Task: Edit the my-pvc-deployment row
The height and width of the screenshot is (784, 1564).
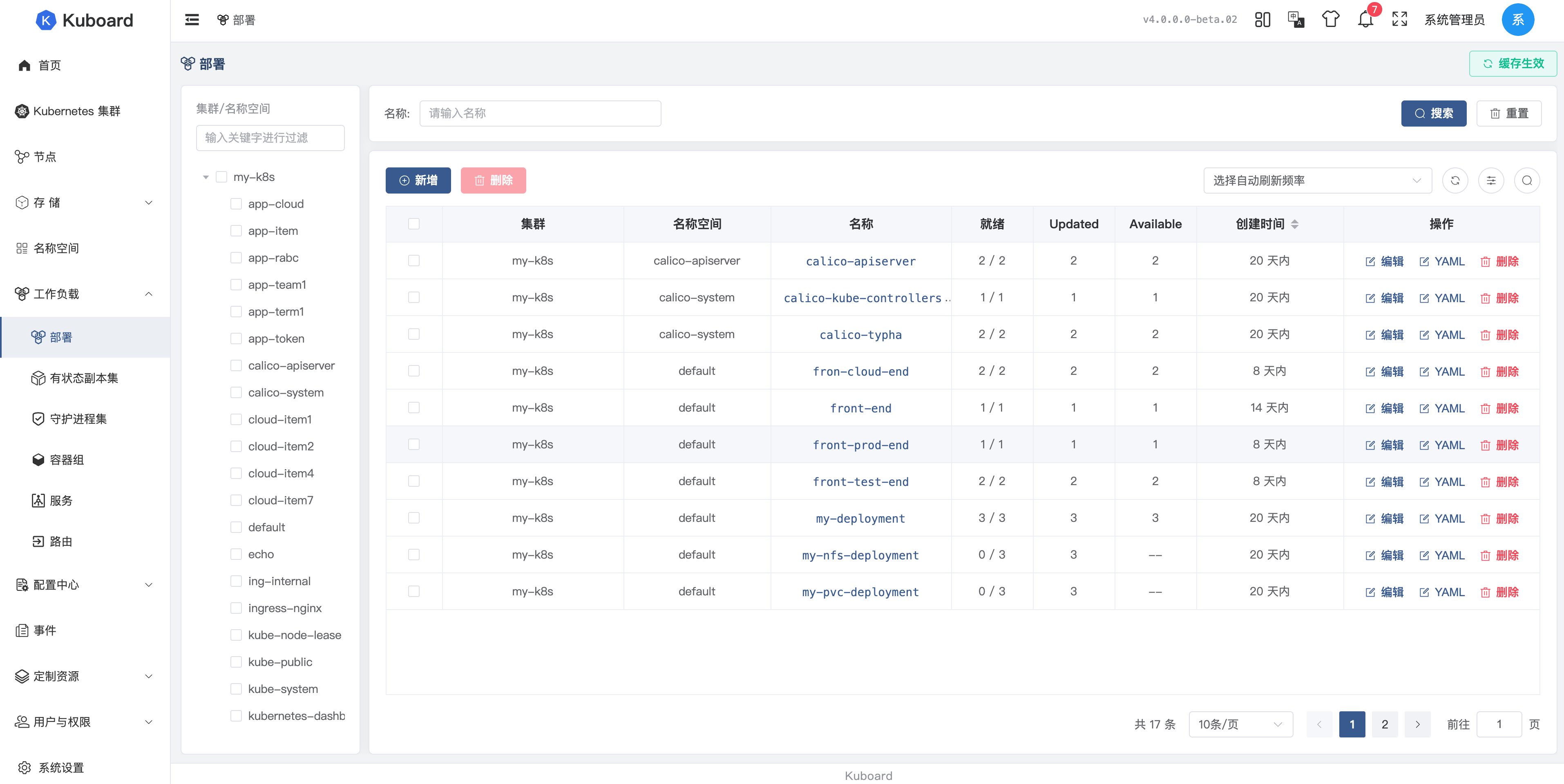Action: (x=1384, y=592)
